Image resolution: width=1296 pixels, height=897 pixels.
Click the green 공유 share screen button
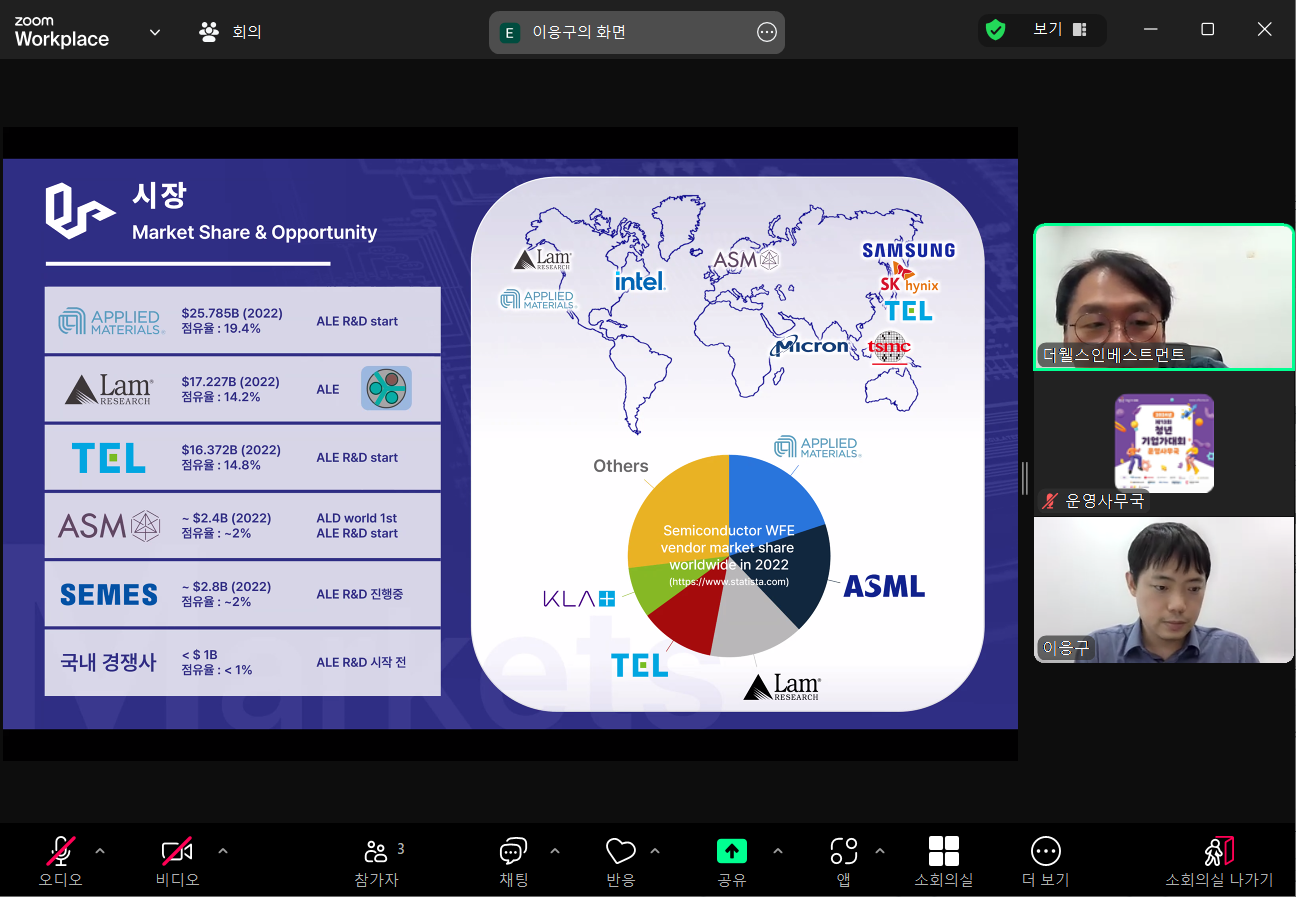pos(732,861)
